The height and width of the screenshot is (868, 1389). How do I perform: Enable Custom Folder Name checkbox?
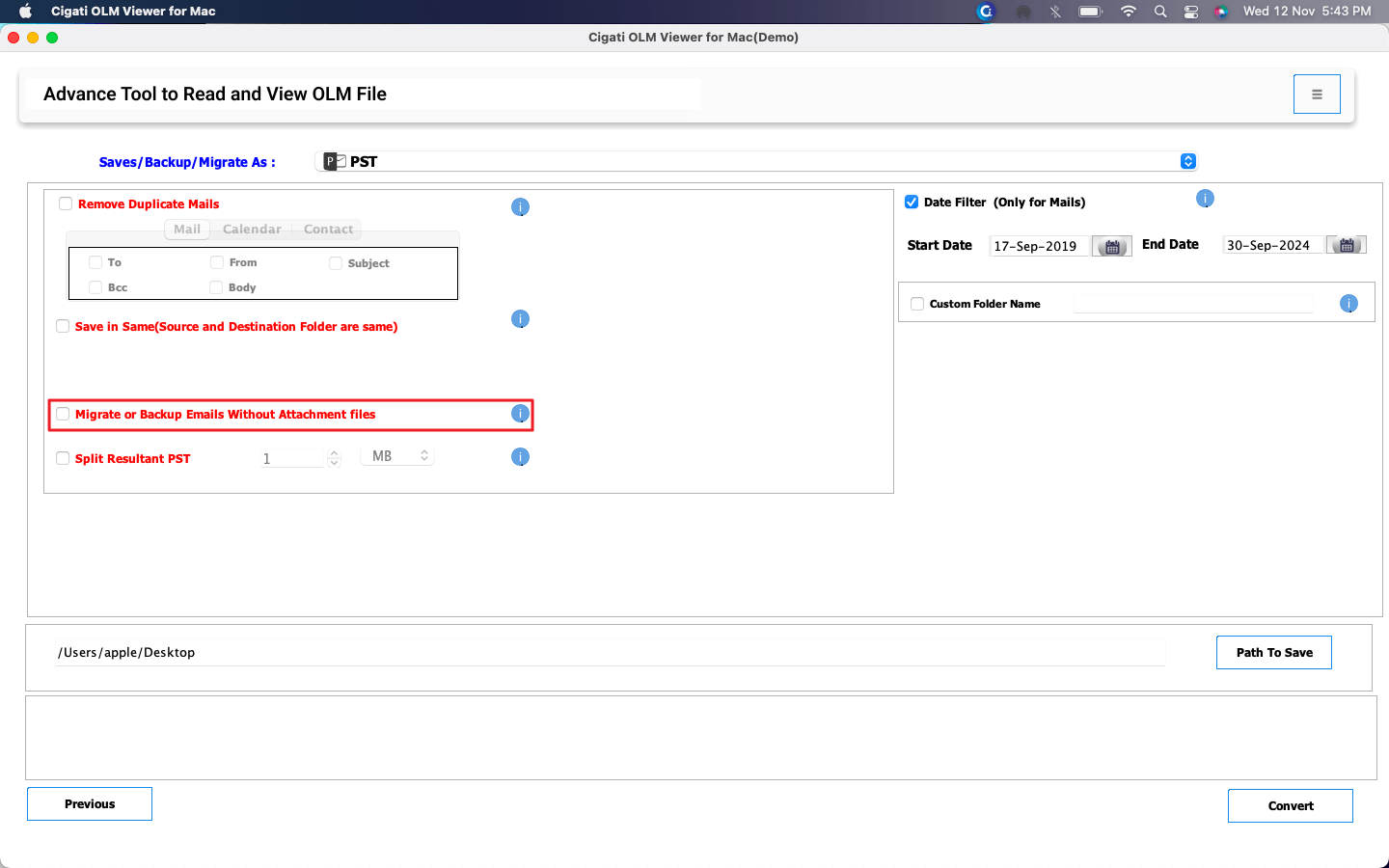(917, 304)
